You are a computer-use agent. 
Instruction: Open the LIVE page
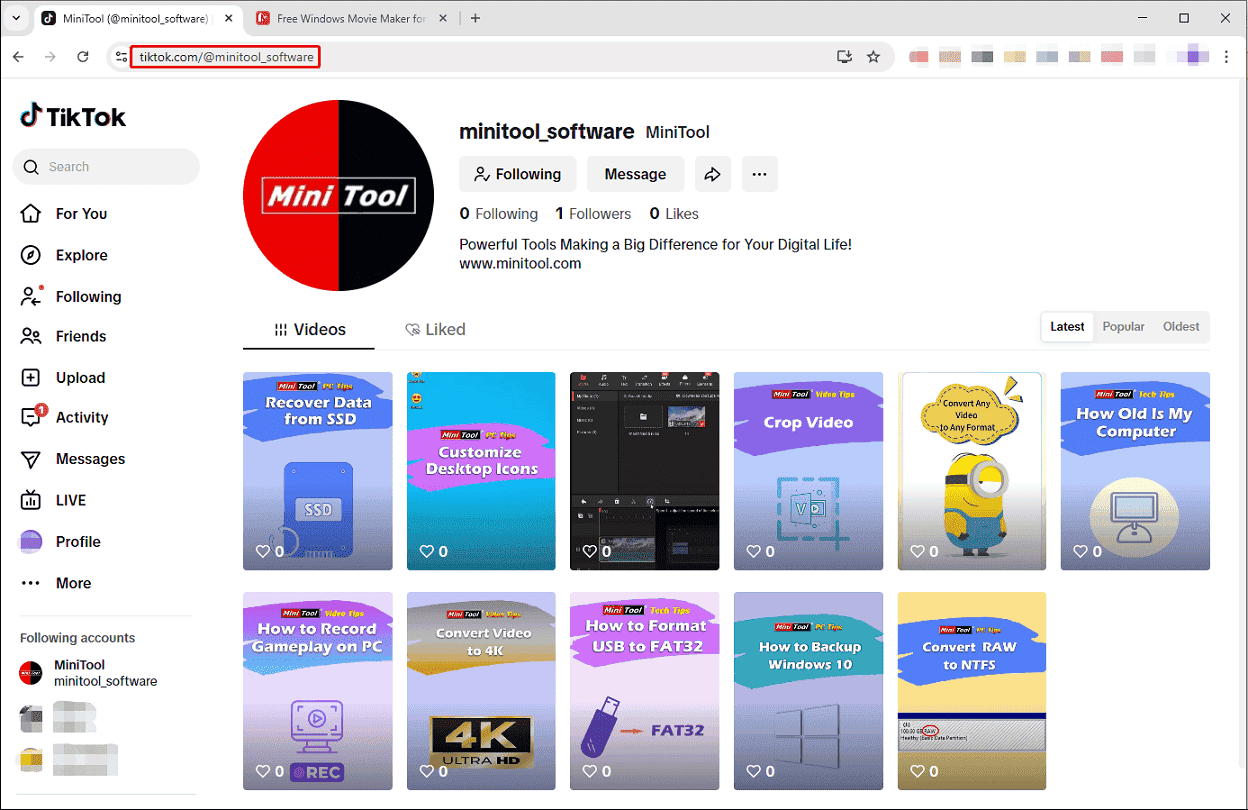pyautogui.click(x=54, y=500)
